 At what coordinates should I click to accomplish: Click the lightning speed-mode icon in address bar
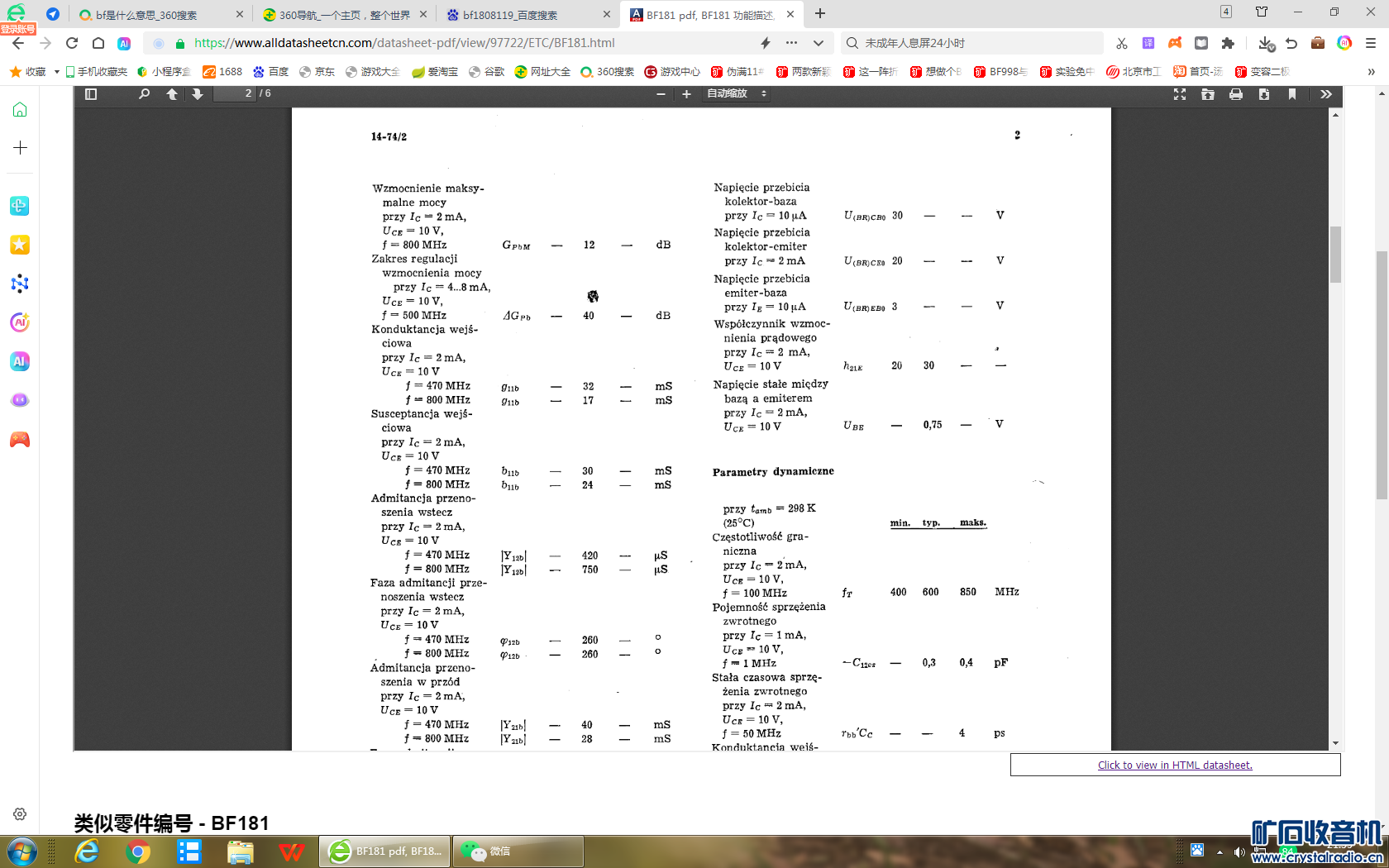click(x=766, y=43)
